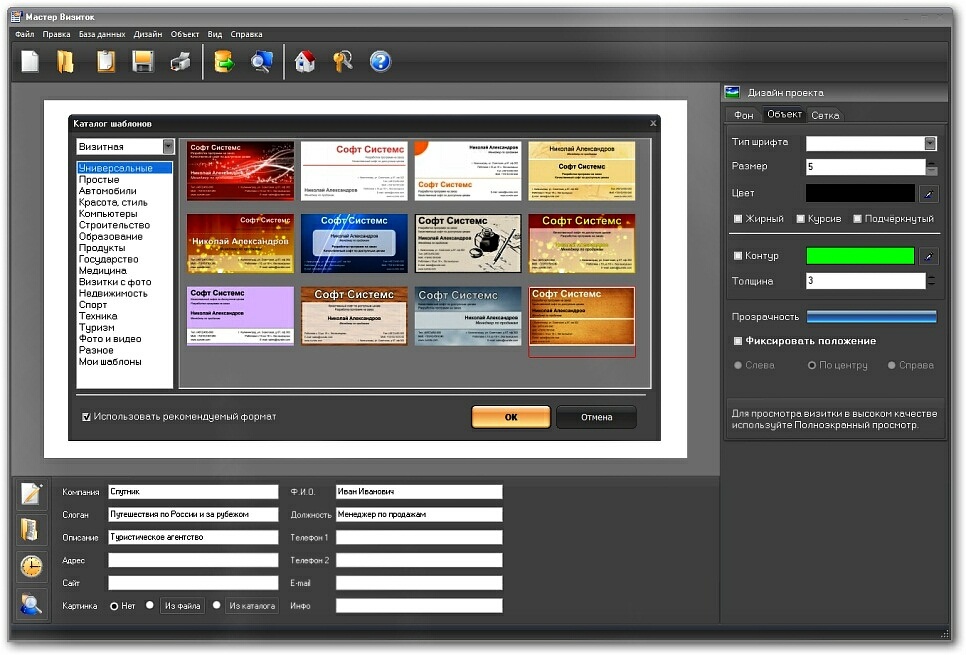Click the printer icon in toolbar
Screen dimensions: 966x655
[180, 62]
